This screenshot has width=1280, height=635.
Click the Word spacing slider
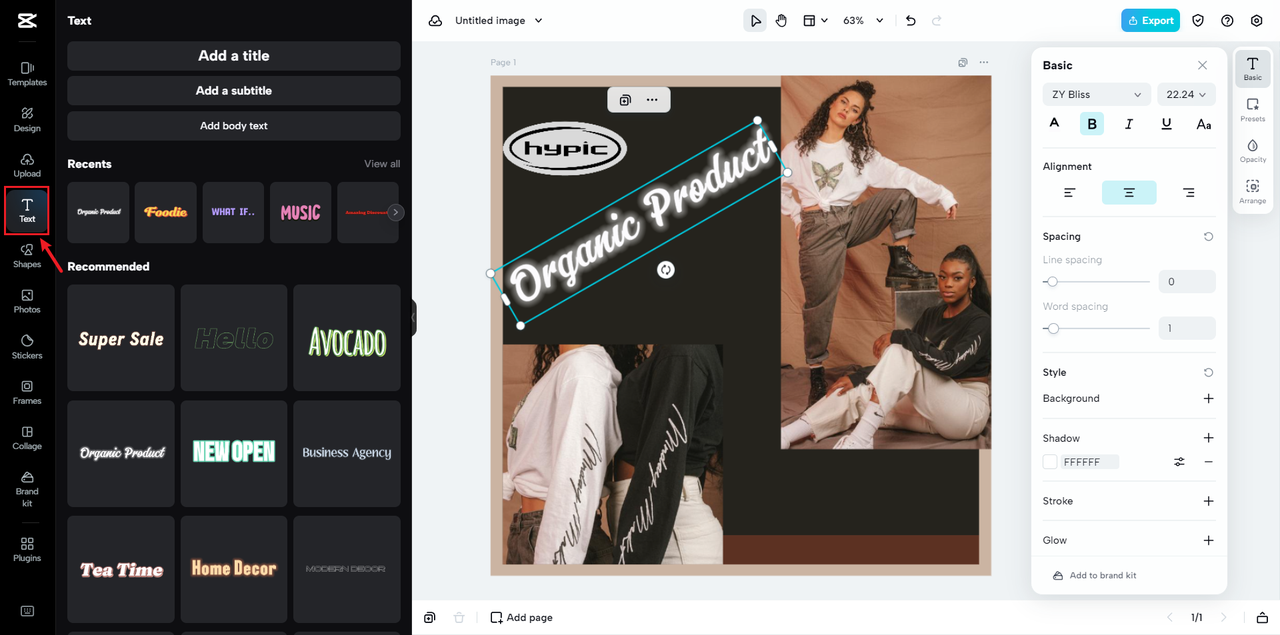pyautogui.click(x=1096, y=328)
